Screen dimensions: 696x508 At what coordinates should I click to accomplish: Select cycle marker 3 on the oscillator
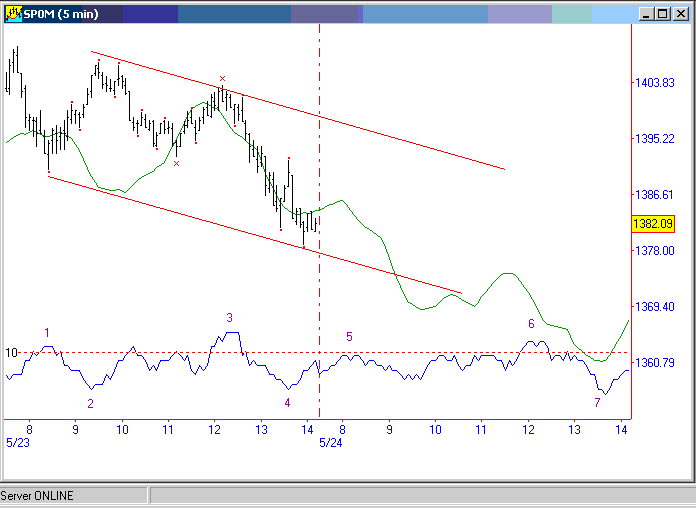pyautogui.click(x=229, y=318)
